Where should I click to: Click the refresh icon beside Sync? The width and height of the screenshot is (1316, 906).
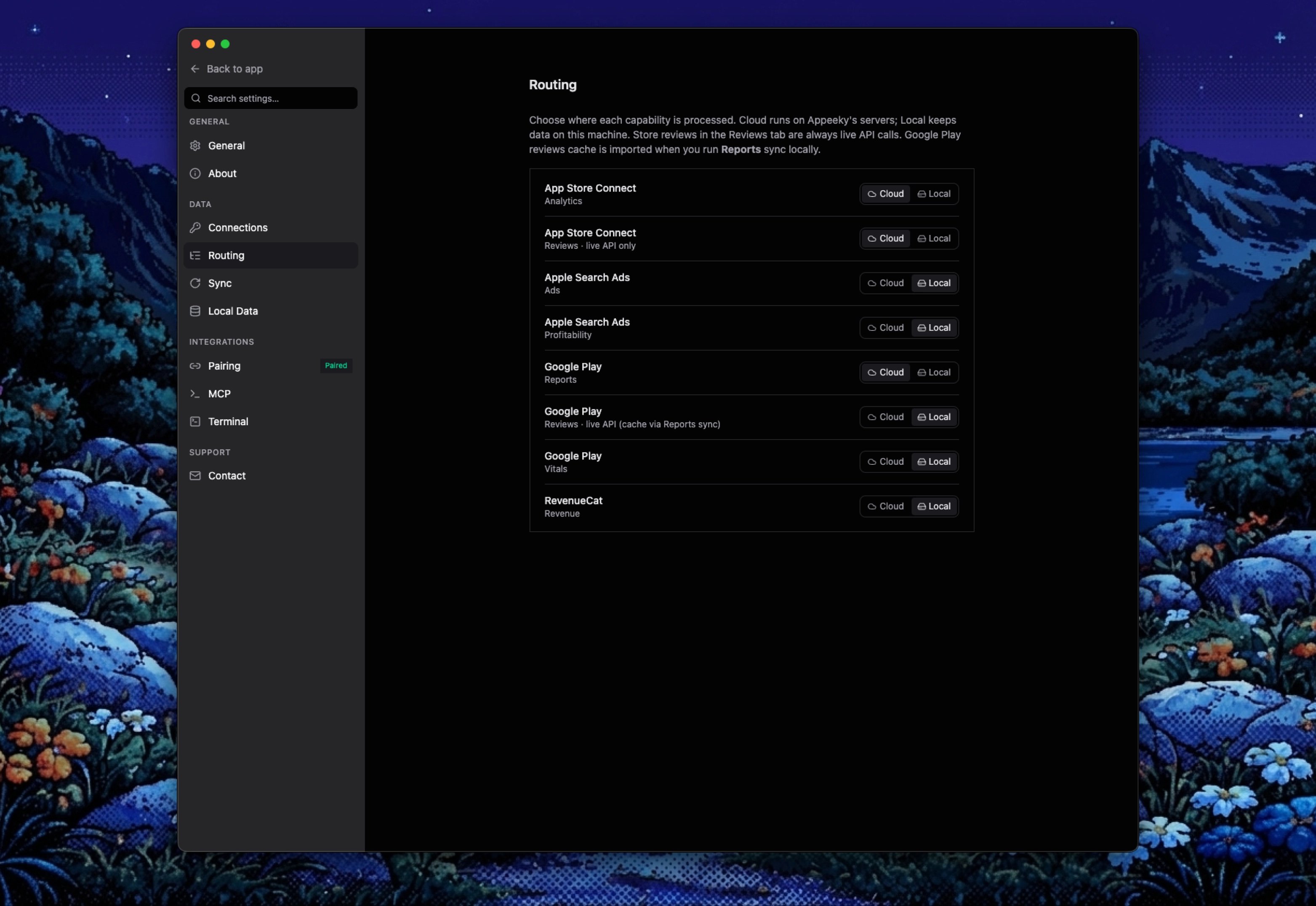tap(195, 283)
